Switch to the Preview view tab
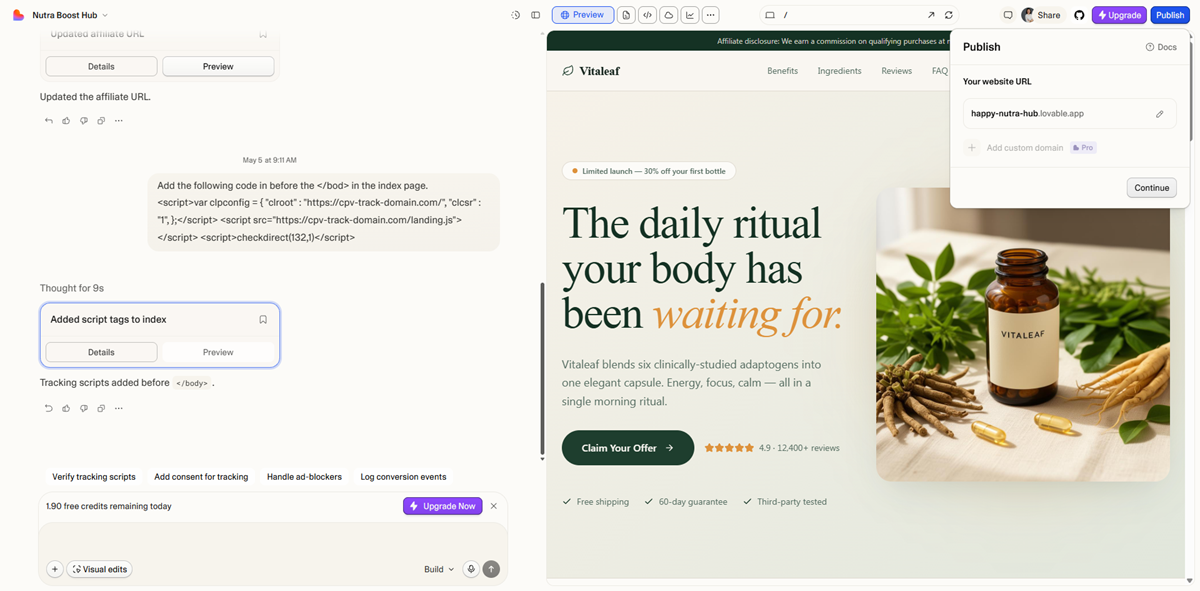Viewport: 1200px width, 591px height. [x=582, y=15]
